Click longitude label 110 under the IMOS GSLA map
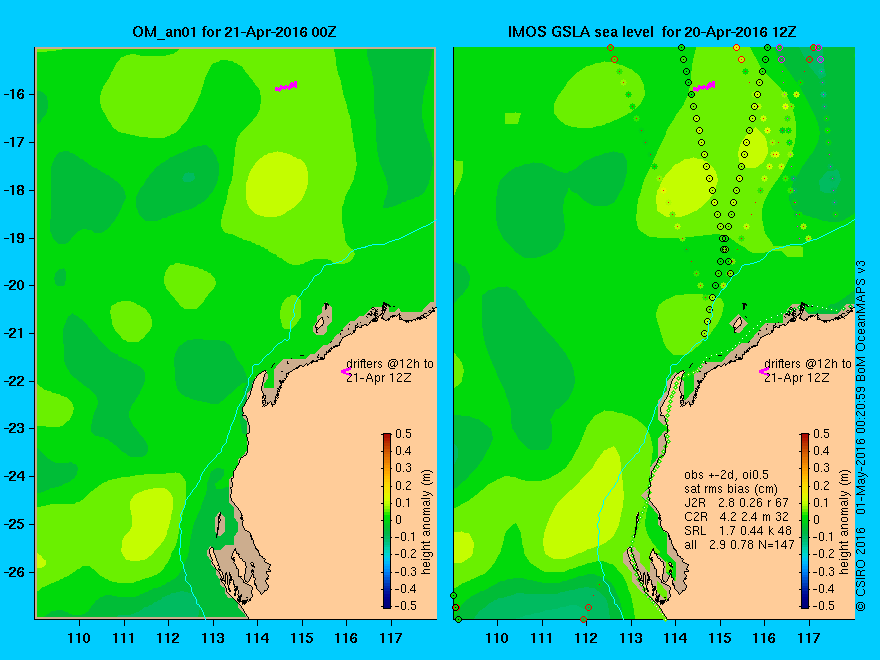The height and width of the screenshot is (660, 880). (x=497, y=638)
